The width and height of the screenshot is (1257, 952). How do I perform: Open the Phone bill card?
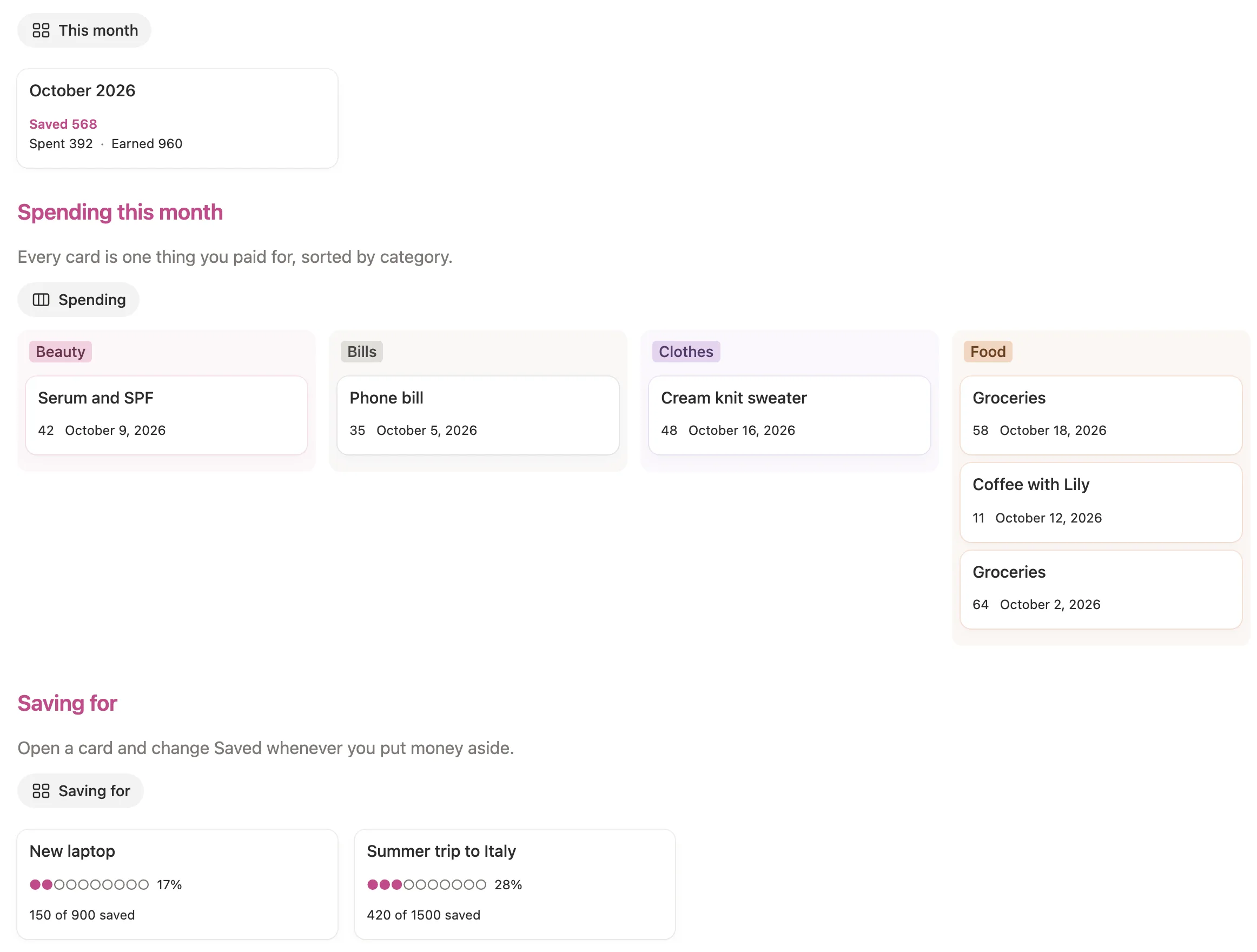tap(478, 415)
